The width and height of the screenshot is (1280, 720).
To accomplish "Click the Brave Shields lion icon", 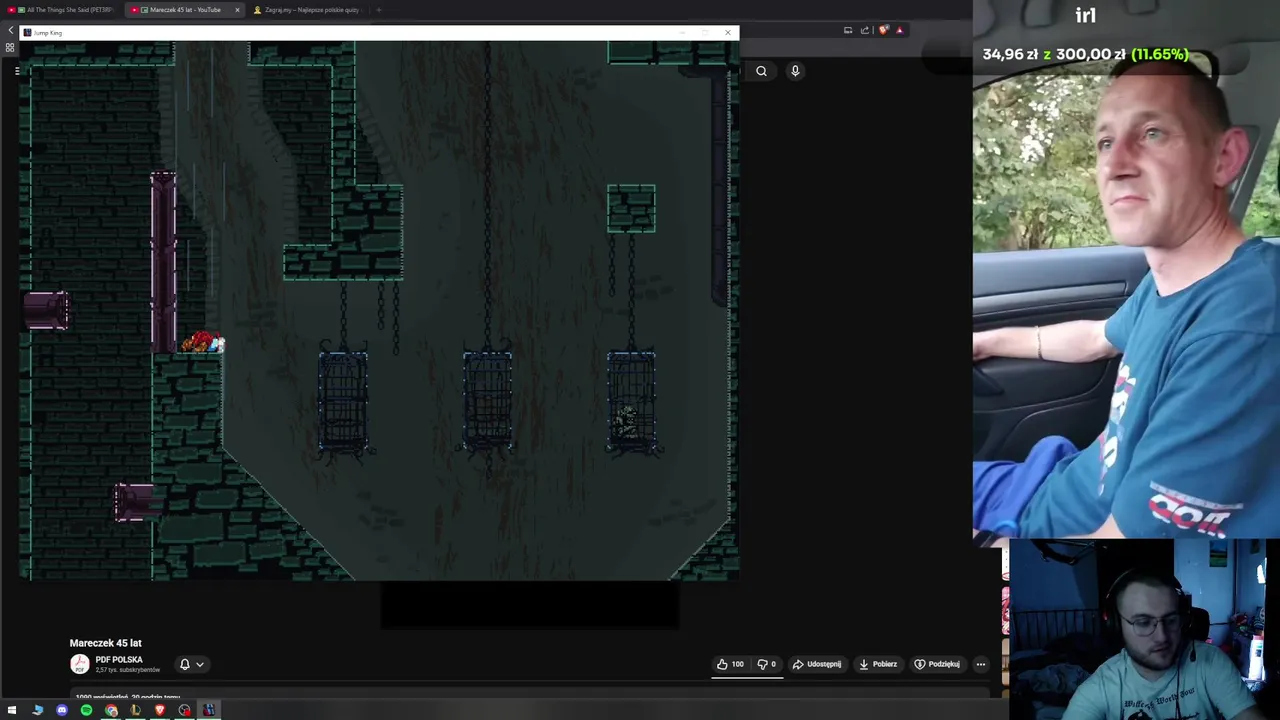I will 883,30.
